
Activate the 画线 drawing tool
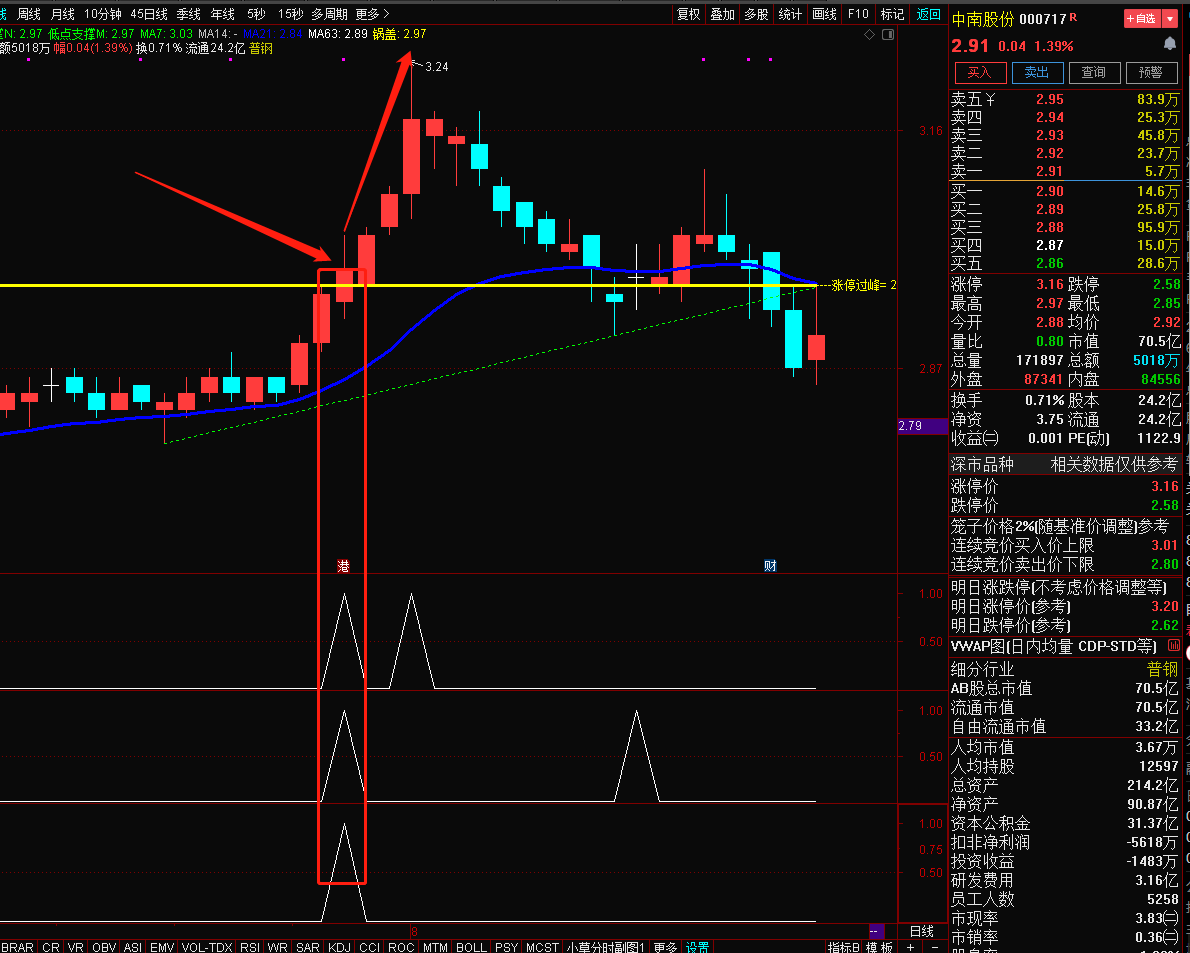tap(824, 14)
